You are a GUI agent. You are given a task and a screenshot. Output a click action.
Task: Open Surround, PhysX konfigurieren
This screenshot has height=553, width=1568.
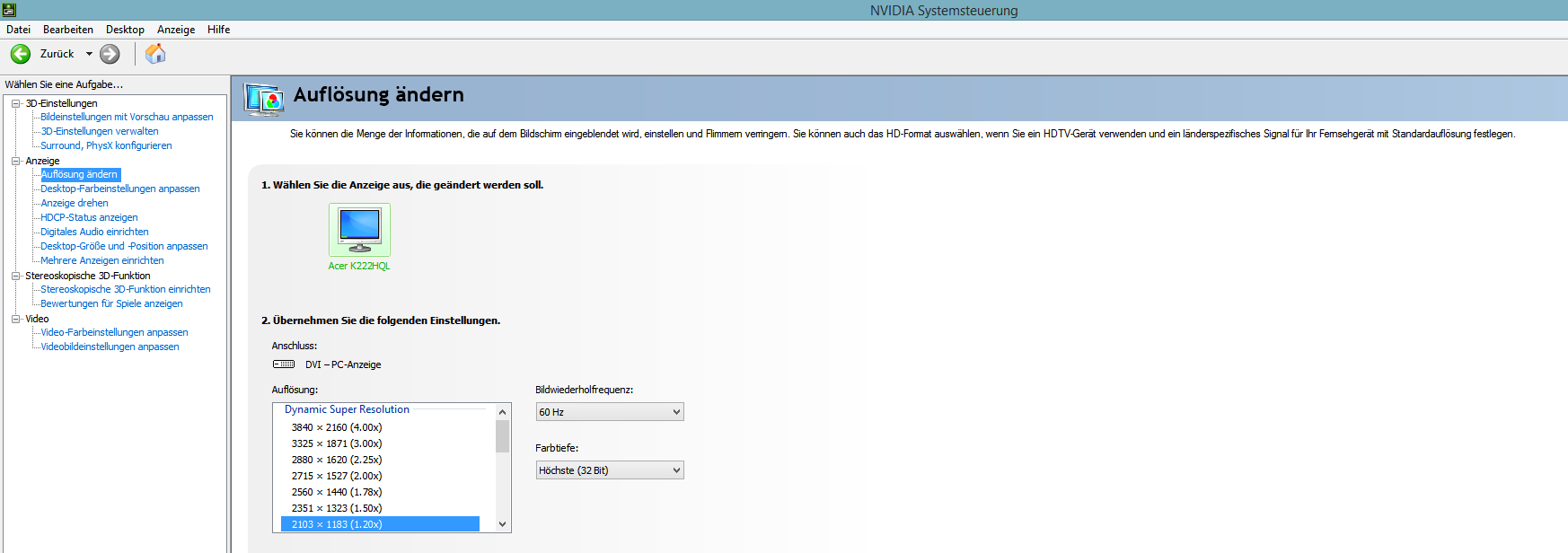(x=106, y=145)
